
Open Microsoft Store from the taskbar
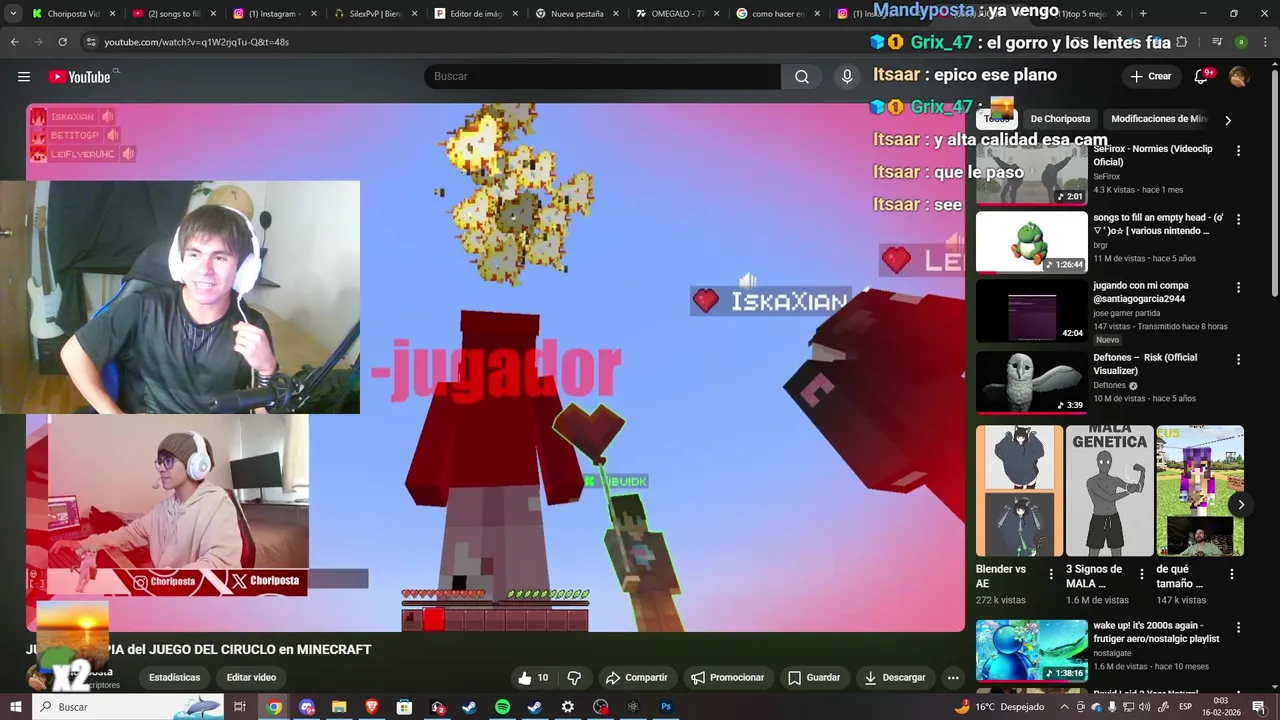tap(404, 707)
